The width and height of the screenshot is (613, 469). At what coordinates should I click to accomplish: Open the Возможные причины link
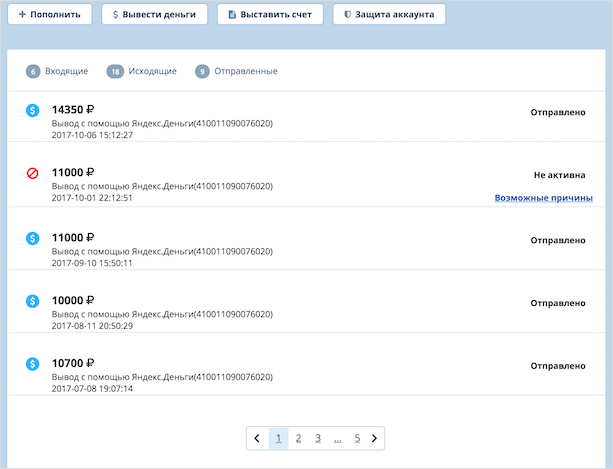[543, 198]
